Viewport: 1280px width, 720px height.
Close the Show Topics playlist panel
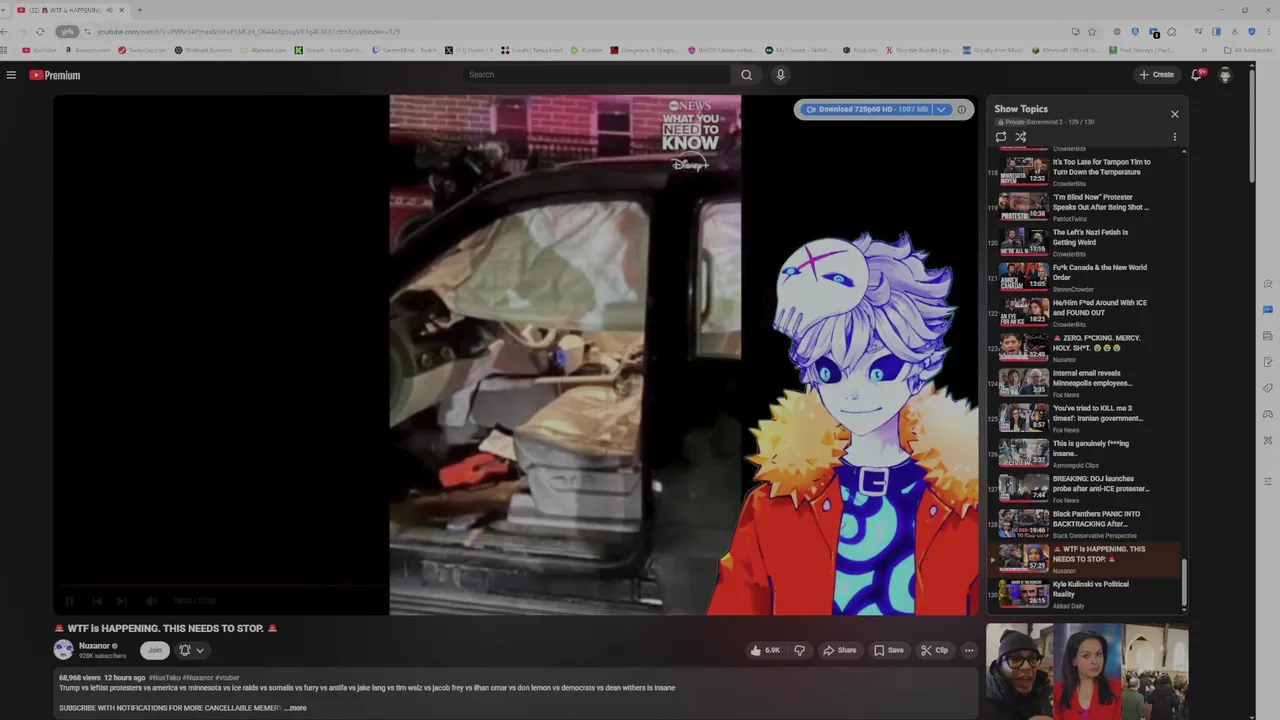(1175, 114)
